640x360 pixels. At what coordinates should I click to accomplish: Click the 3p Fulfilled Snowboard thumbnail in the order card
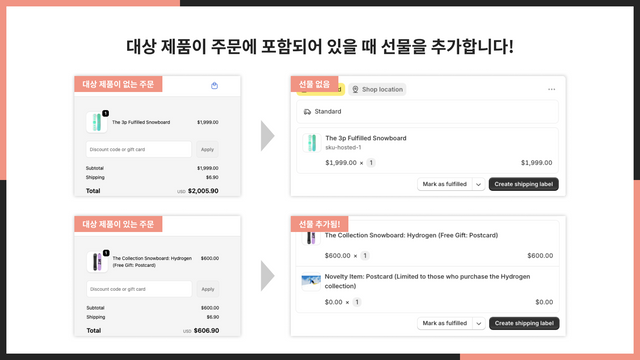[311, 143]
